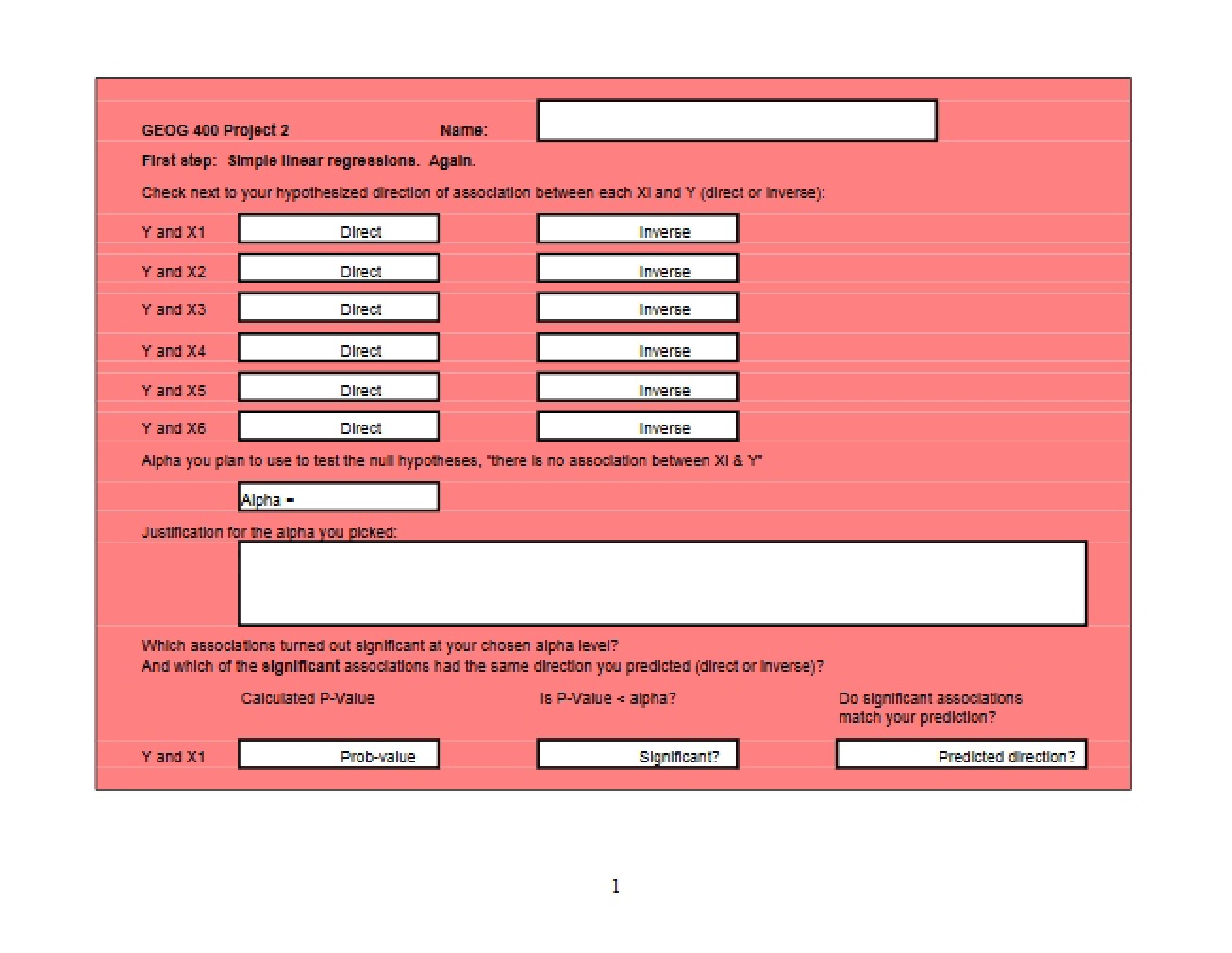Select Direct field for Y and X4
The image size is (1232, 953).
(x=339, y=348)
